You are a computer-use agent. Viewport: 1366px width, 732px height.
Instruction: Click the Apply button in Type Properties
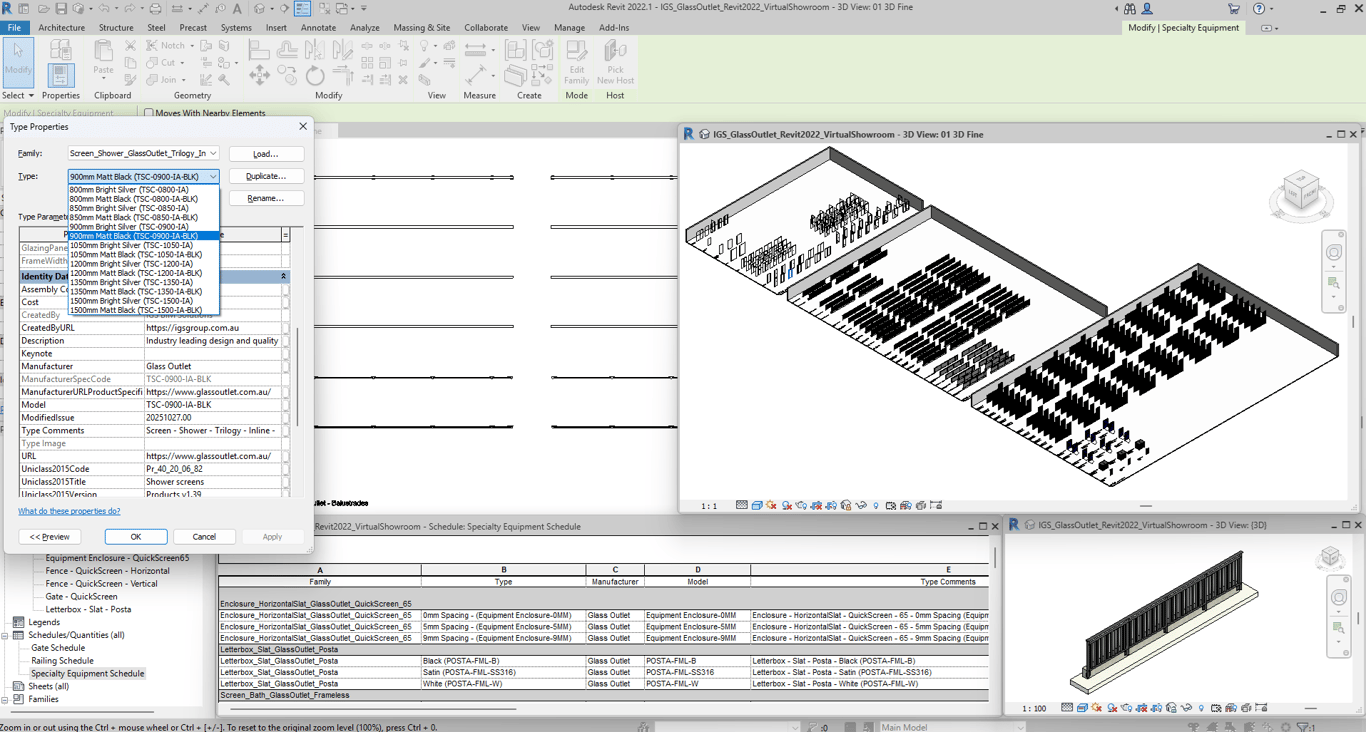(272, 536)
